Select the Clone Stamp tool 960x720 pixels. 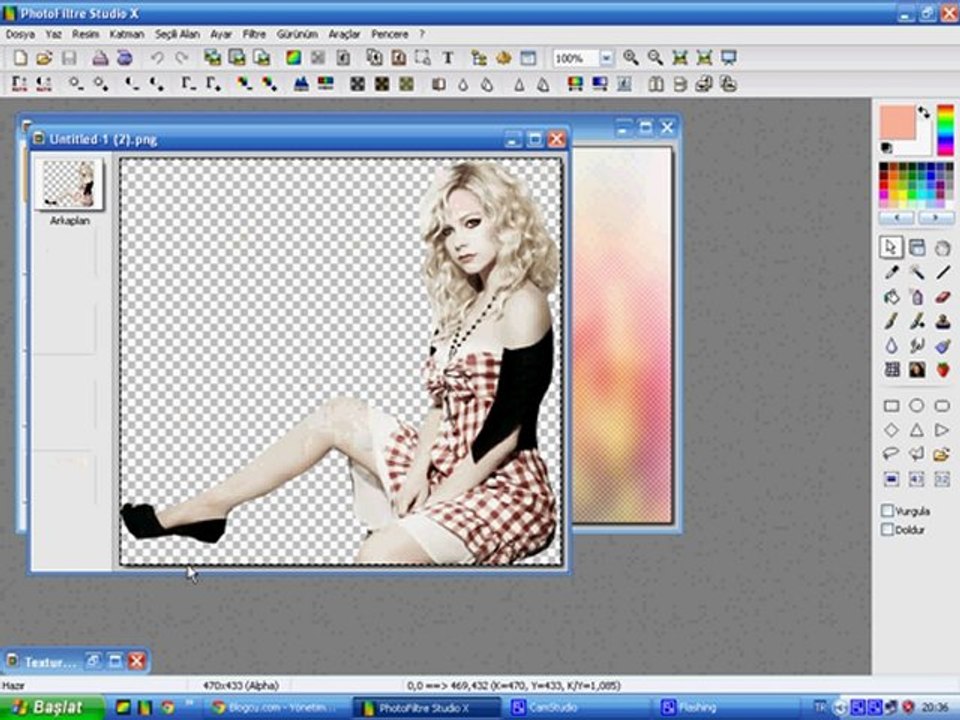point(942,321)
